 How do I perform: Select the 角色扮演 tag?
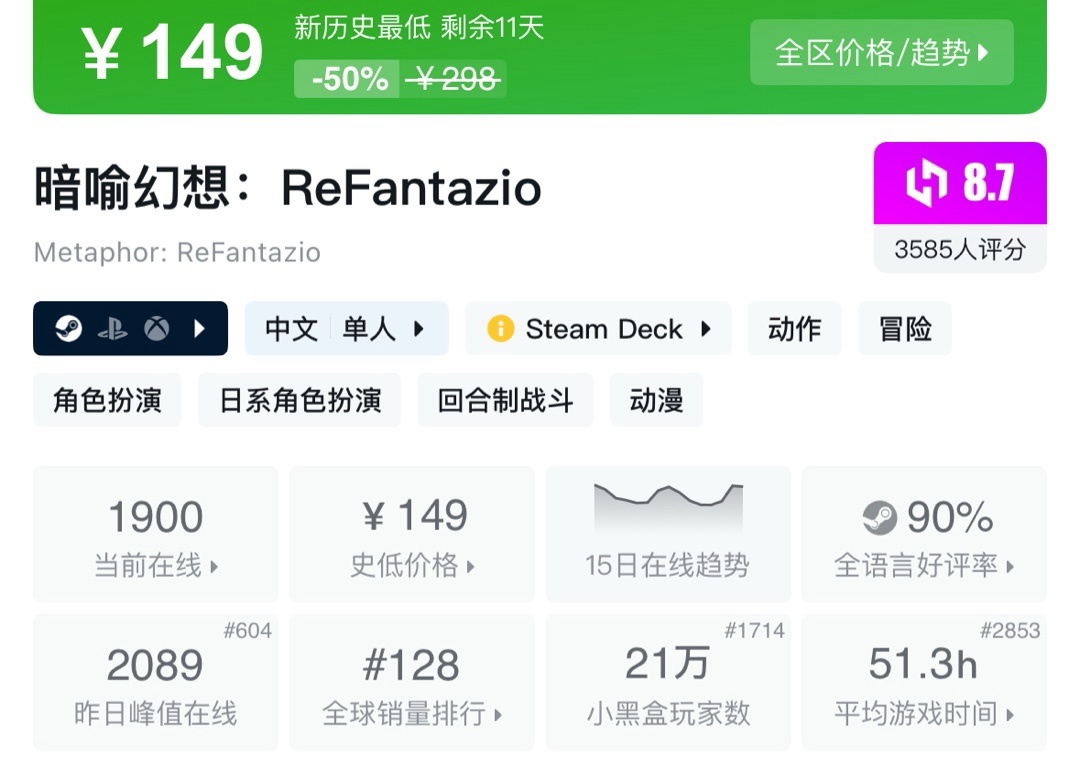(x=107, y=401)
